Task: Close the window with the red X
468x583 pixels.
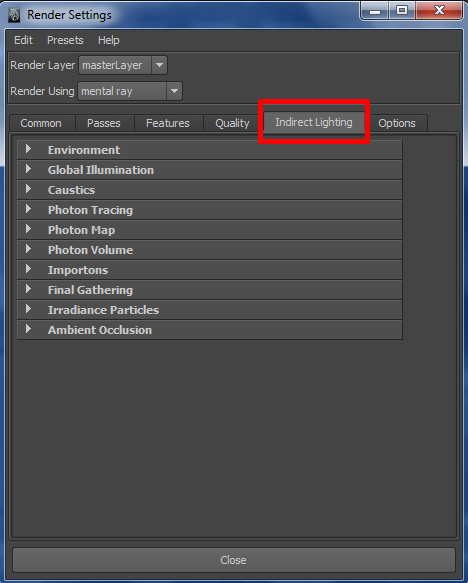Action: point(439,10)
